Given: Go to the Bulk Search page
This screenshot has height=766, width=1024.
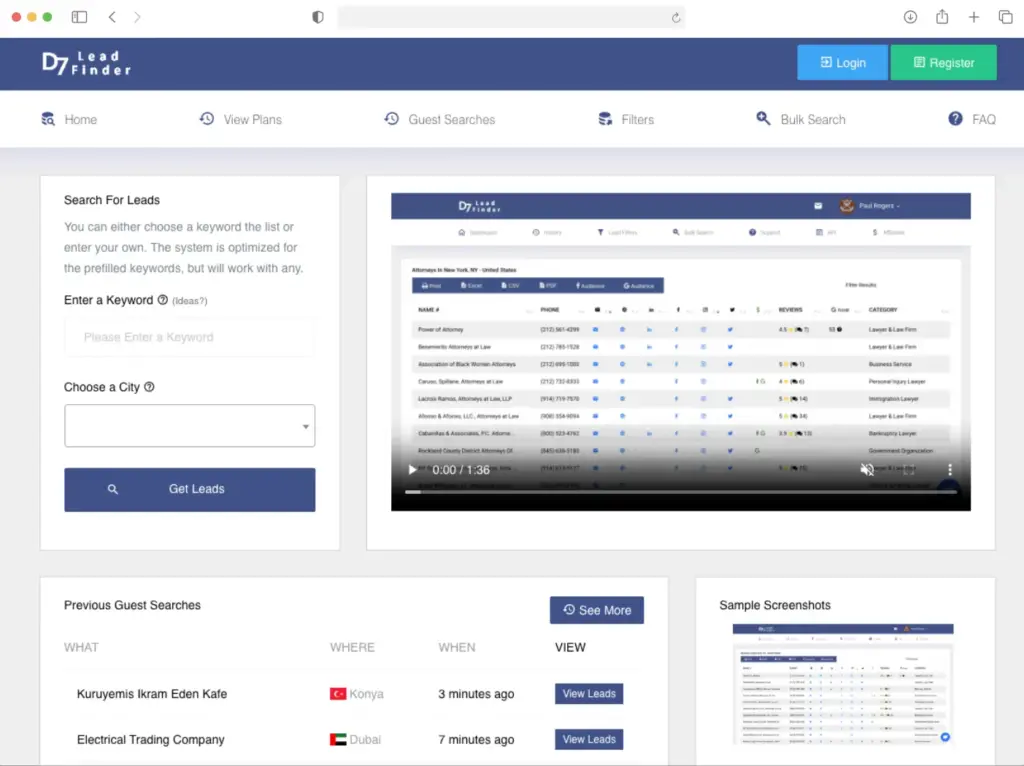Looking at the screenshot, I should coord(800,119).
